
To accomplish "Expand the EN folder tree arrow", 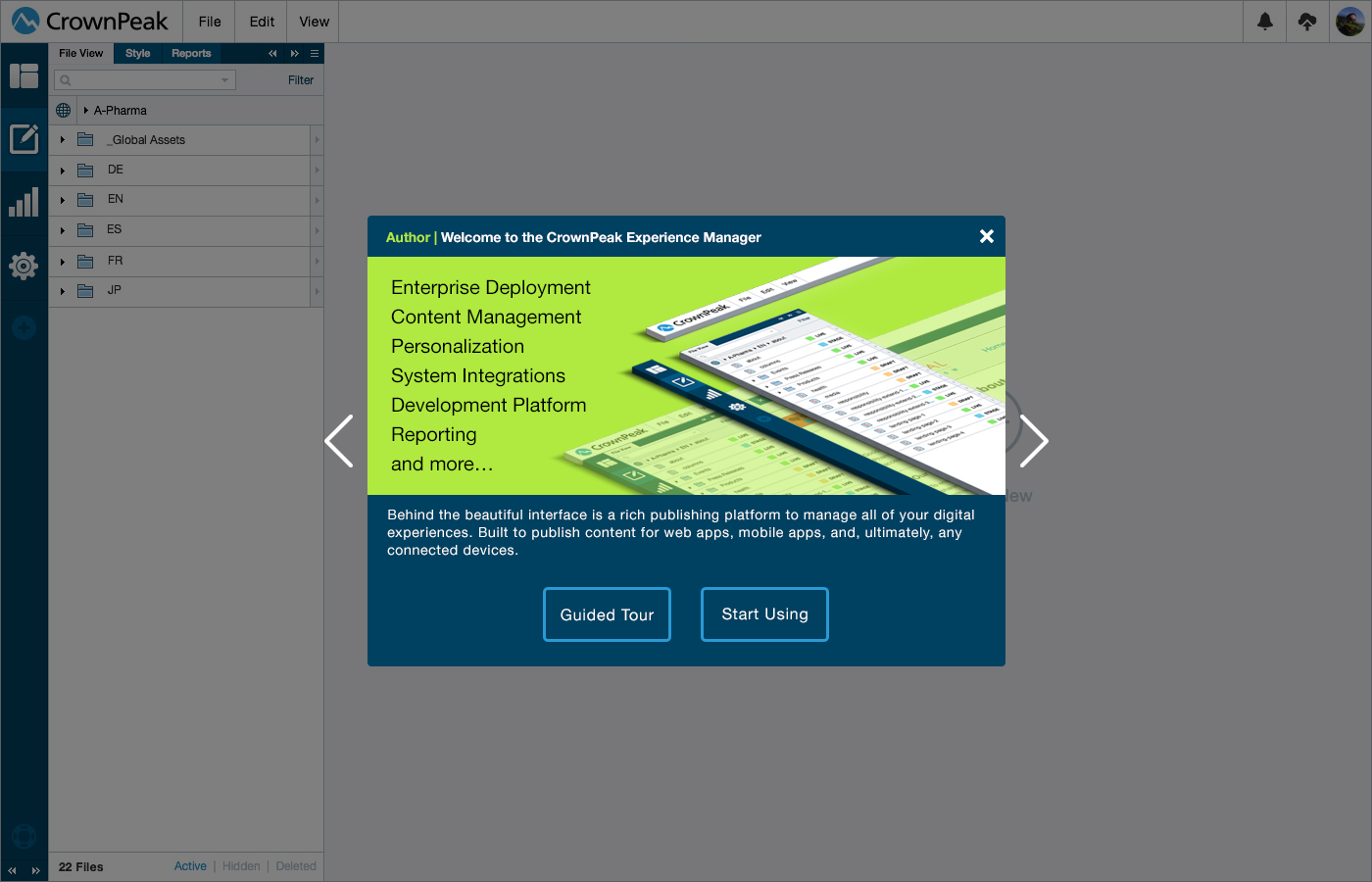I will pyautogui.click(x=63, y=200).
